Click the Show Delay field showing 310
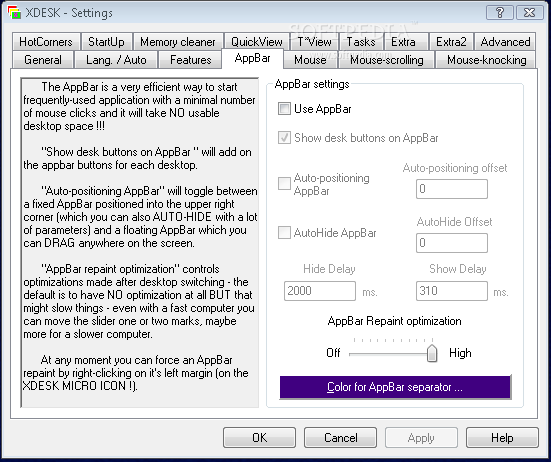 pyautogui.click(x=452, y=291)
